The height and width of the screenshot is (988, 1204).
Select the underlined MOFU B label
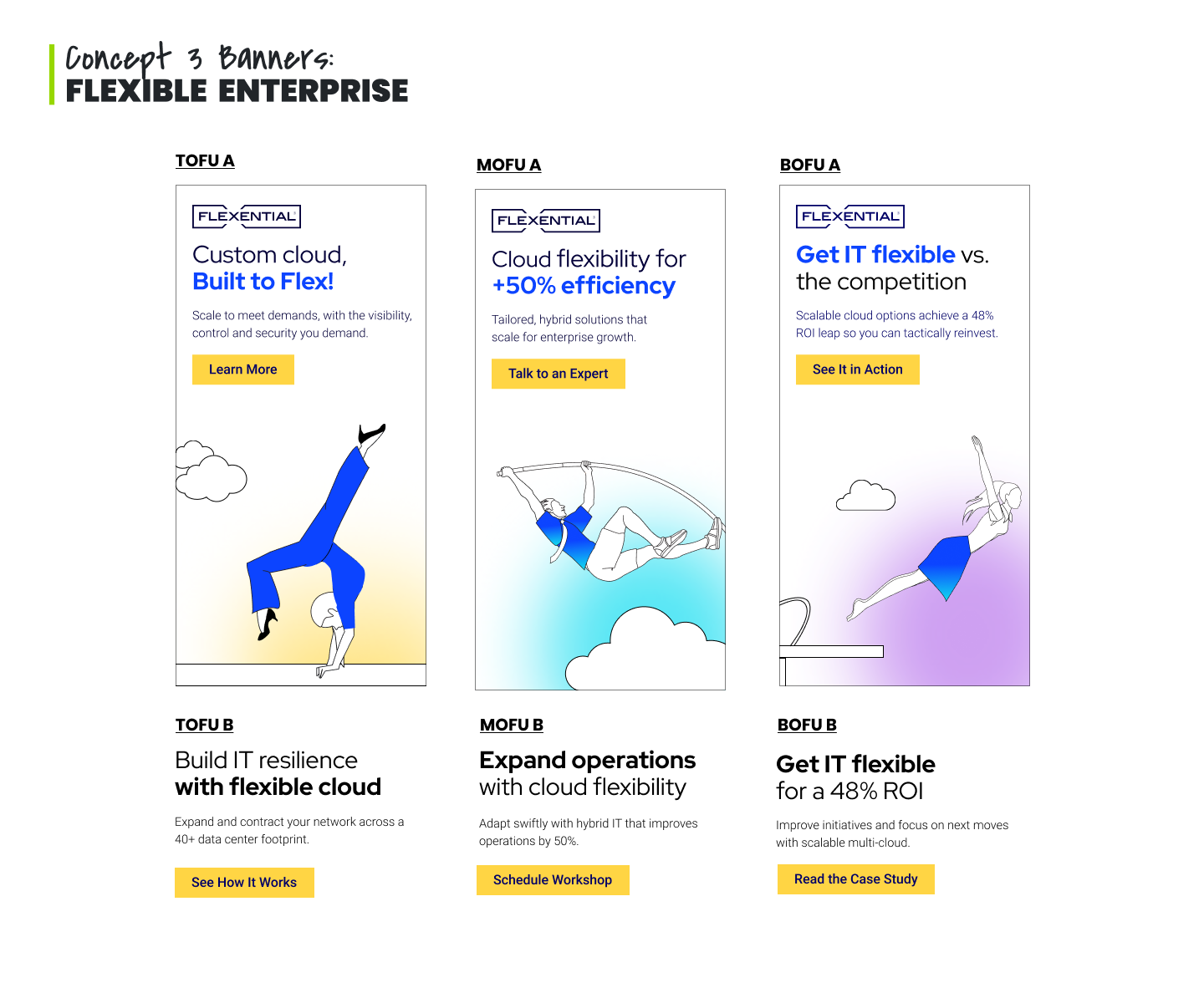coord(512,725)
